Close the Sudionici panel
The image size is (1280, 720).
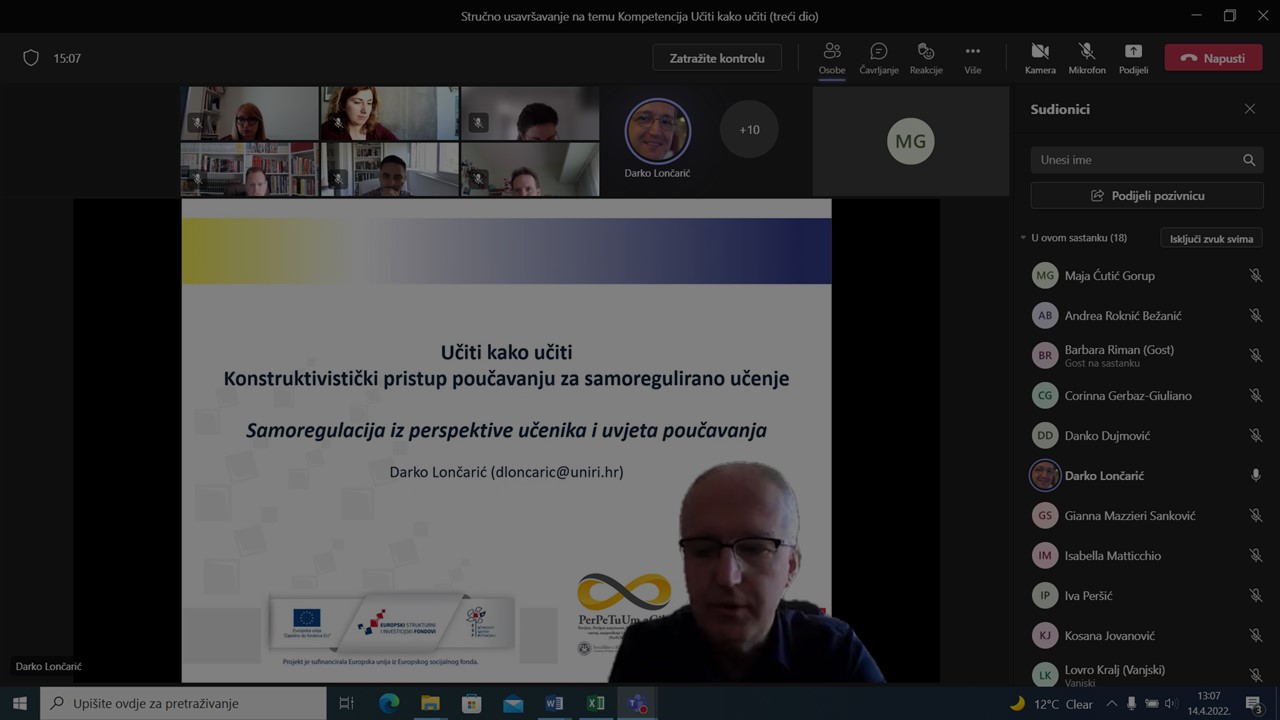(1249, 109)
